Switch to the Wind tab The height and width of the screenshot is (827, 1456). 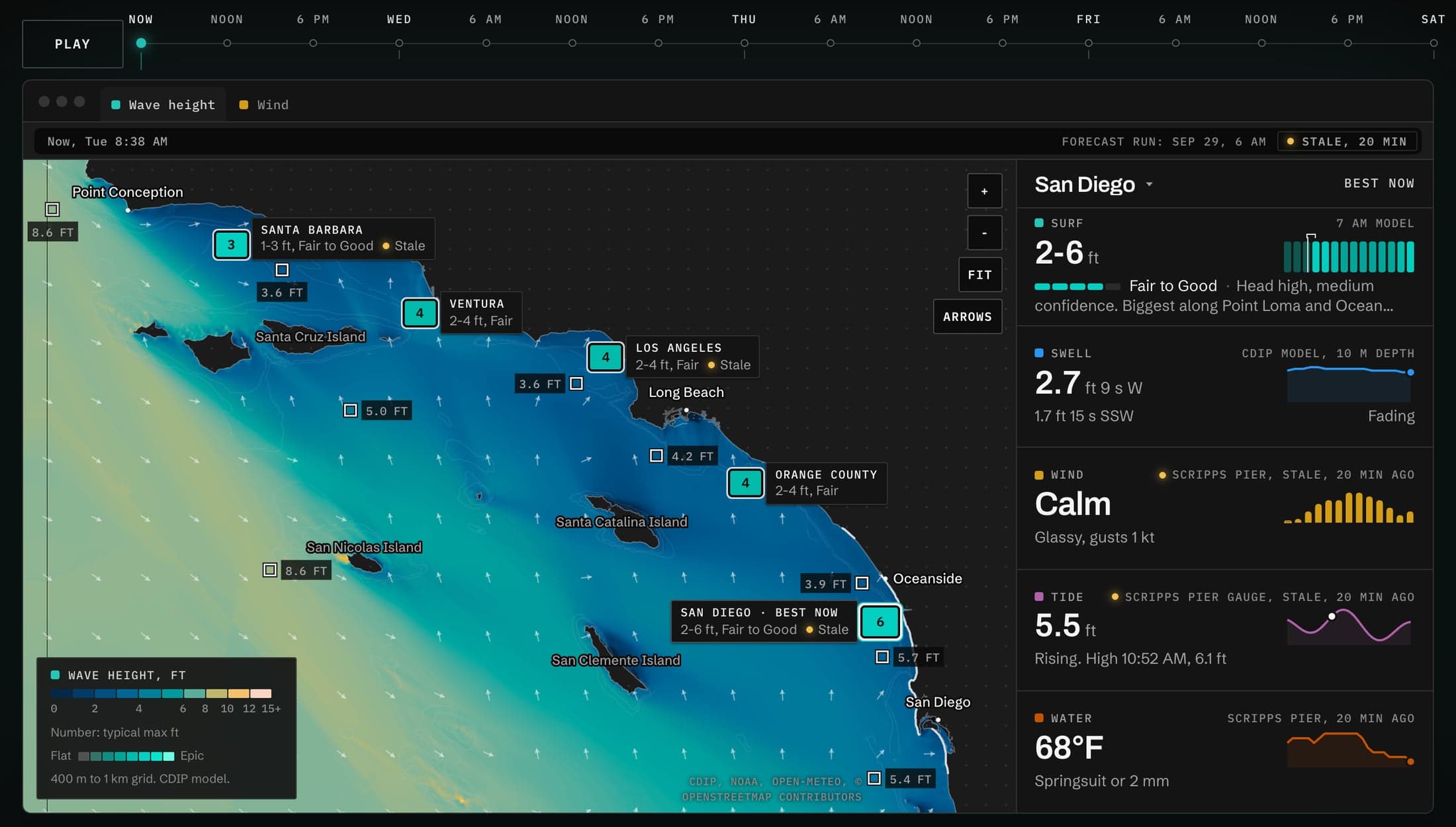[264, 105]
